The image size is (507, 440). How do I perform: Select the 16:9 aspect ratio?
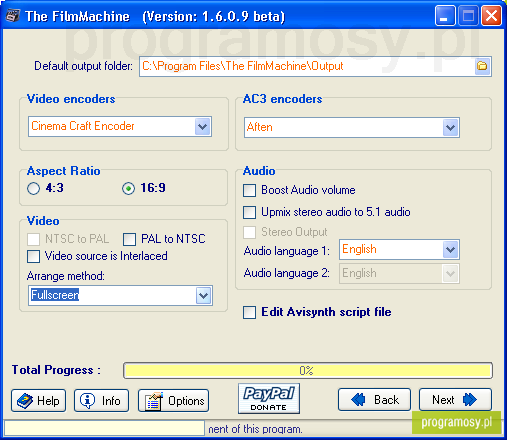coord(128,188)
